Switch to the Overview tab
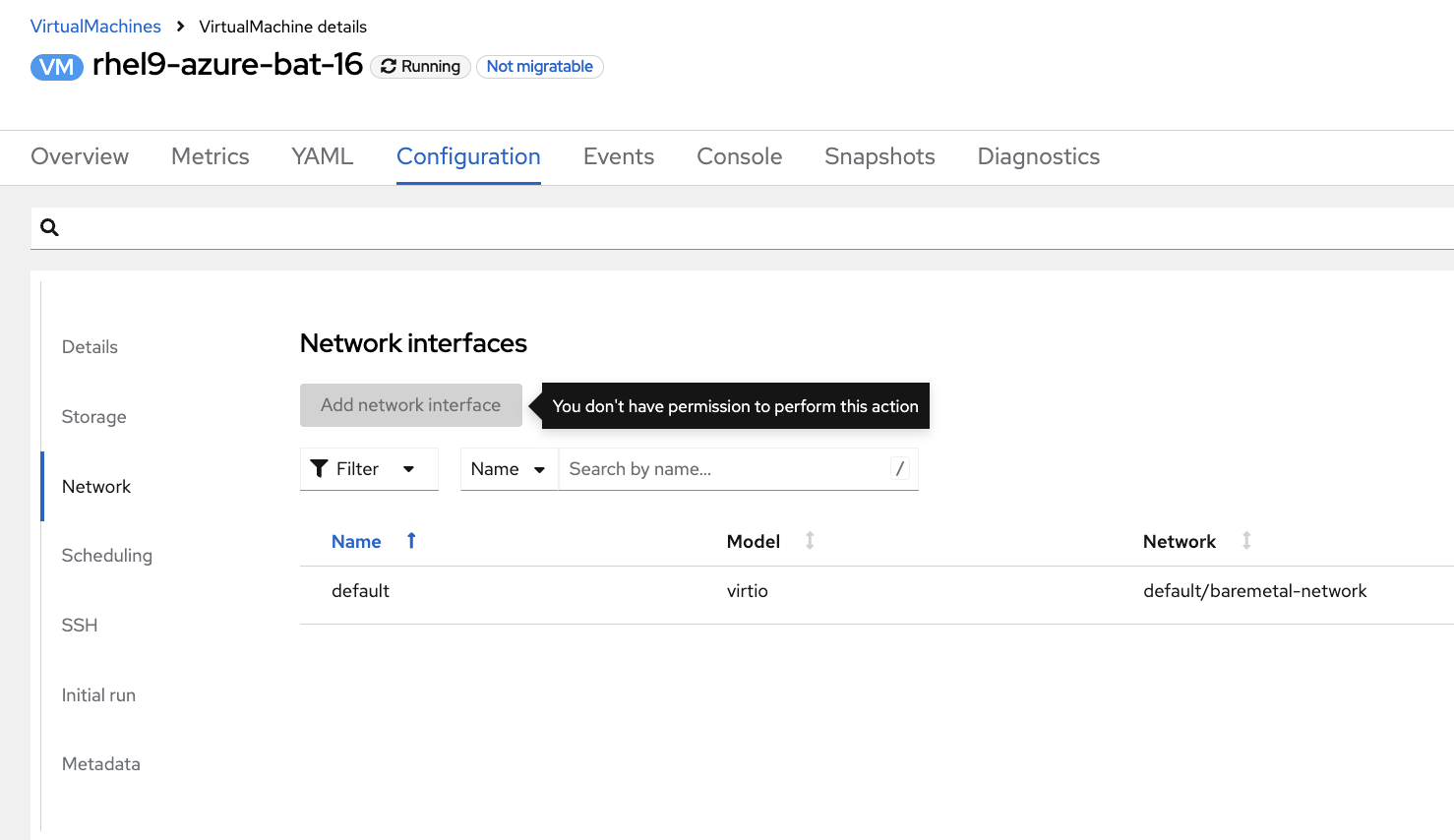The height and width of the screenshot is (840, 1454). [80, 156]
